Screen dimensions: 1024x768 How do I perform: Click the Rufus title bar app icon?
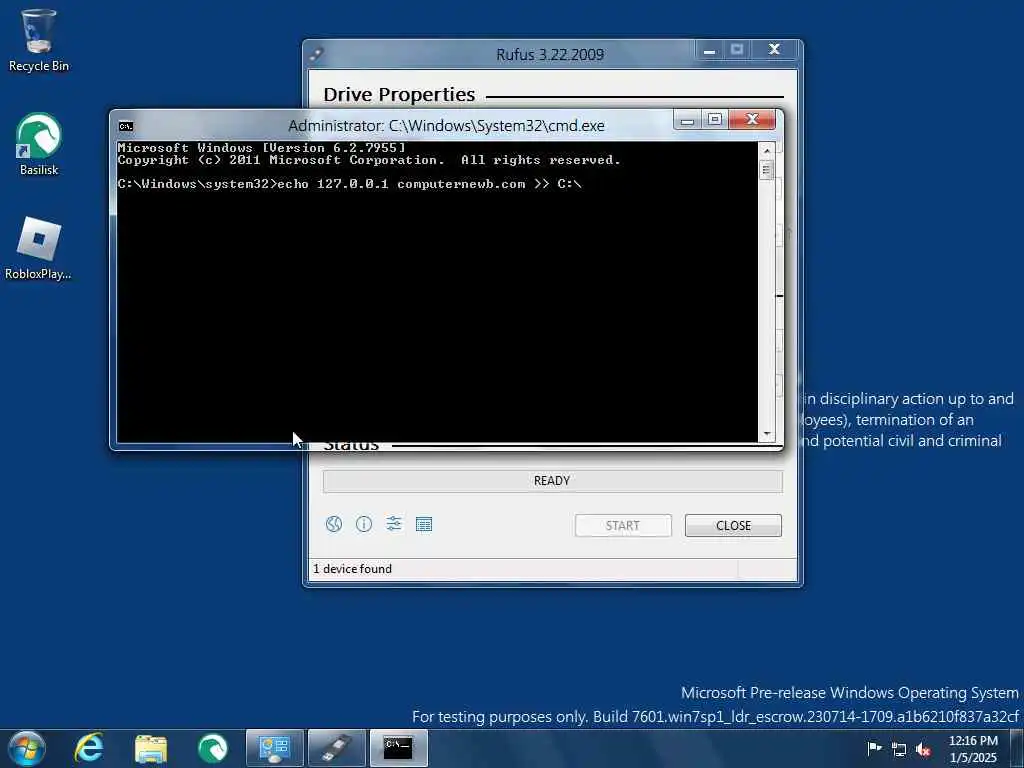tap(317, 55)
